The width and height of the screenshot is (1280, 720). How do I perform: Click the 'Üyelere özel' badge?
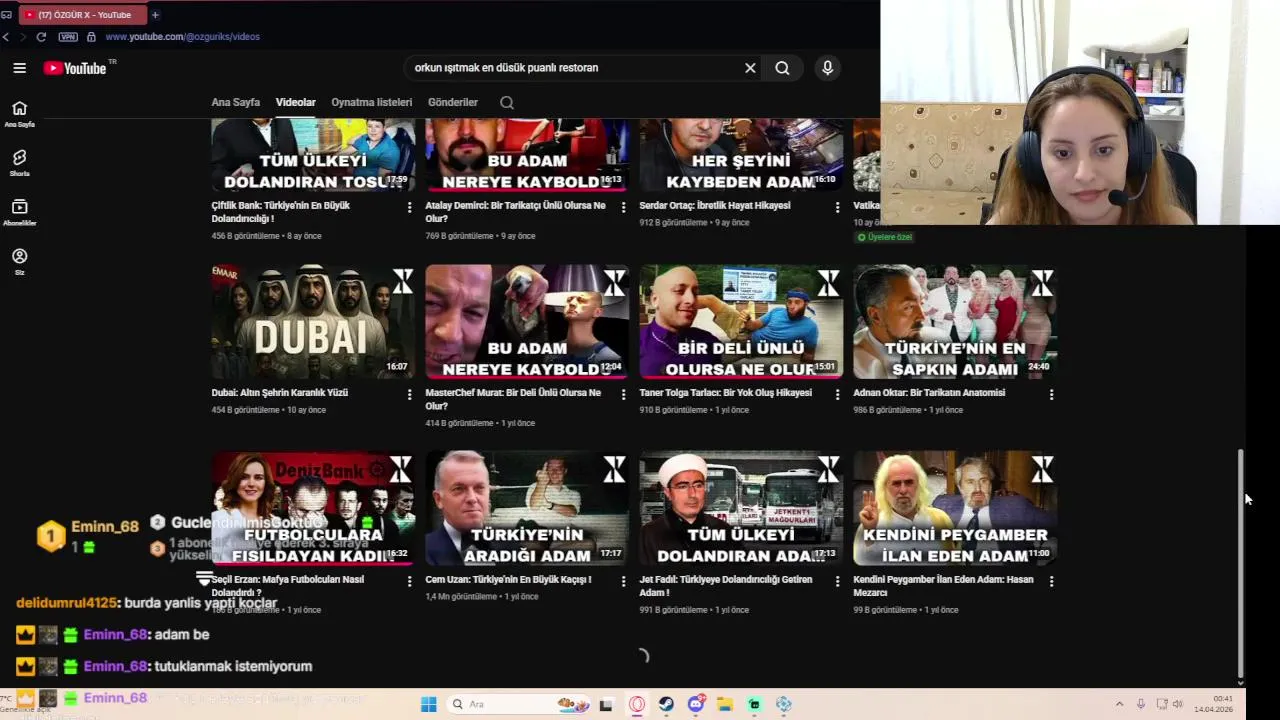click(x=884, y=237)
